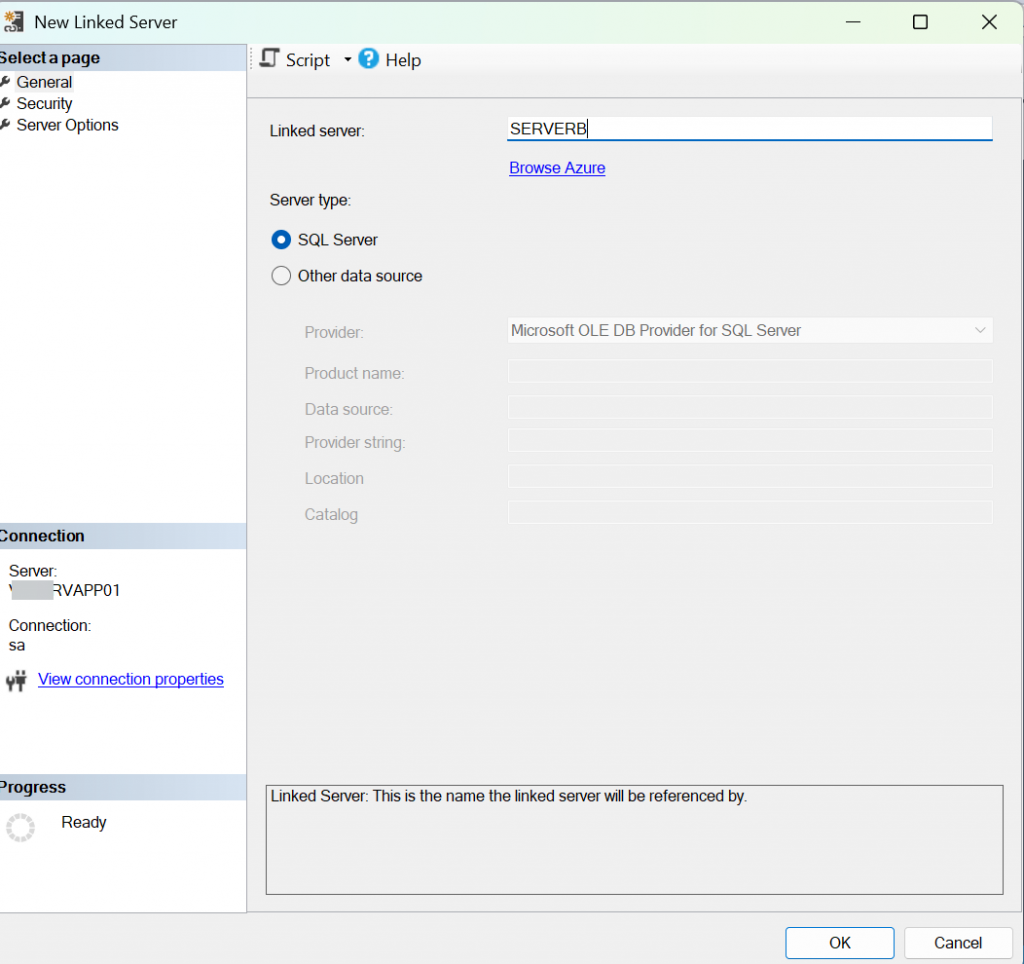Click the wrench icon beside Server Options
1024x964 pixels.
[x=6, y=125]
